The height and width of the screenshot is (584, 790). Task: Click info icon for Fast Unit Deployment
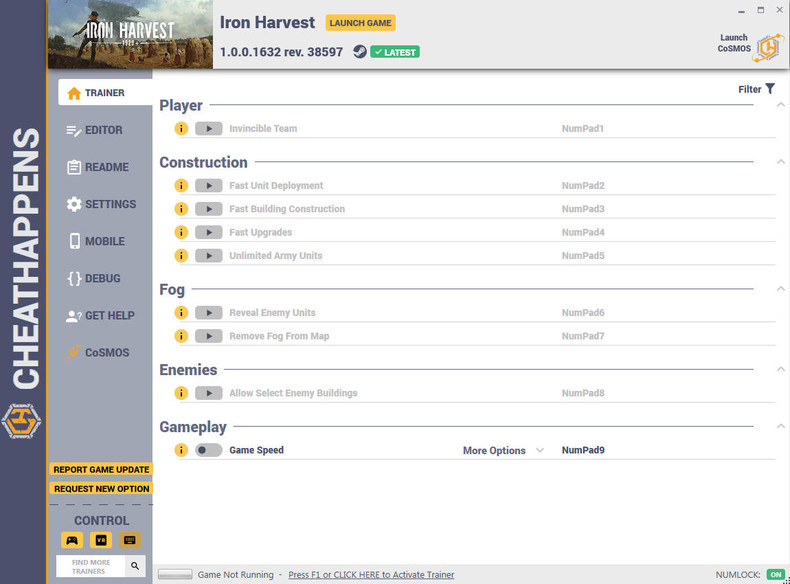pos(181,185)
